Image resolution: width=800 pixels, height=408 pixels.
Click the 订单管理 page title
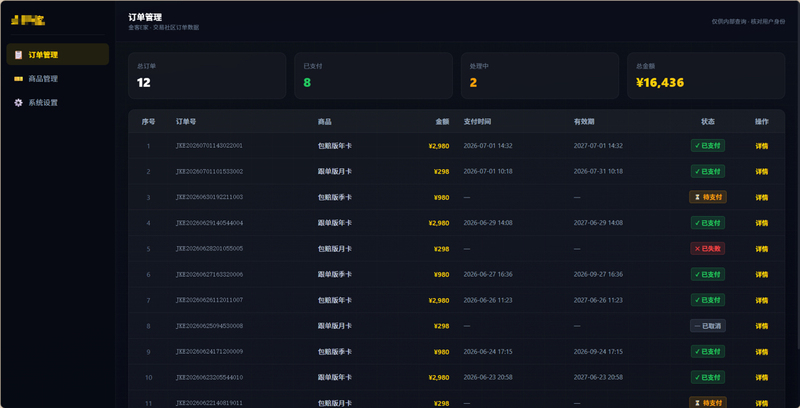click(145, 17)
